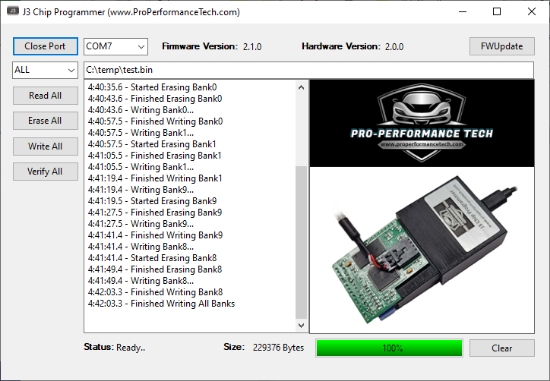Click the hardware version value 2.0.0
This screenshot has width=550, height=381.
(394, 47)
